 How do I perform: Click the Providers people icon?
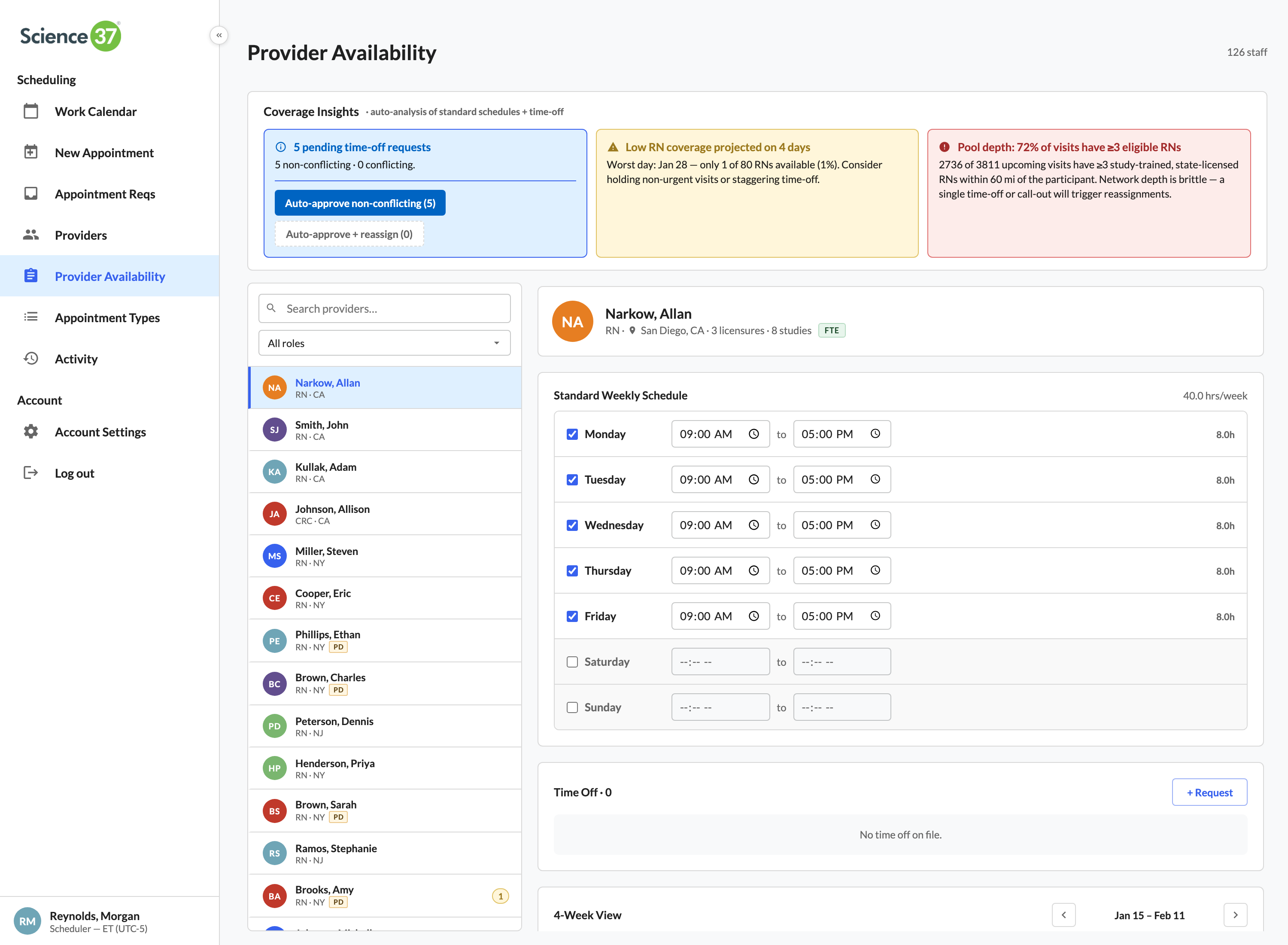[x=31, y=235]
